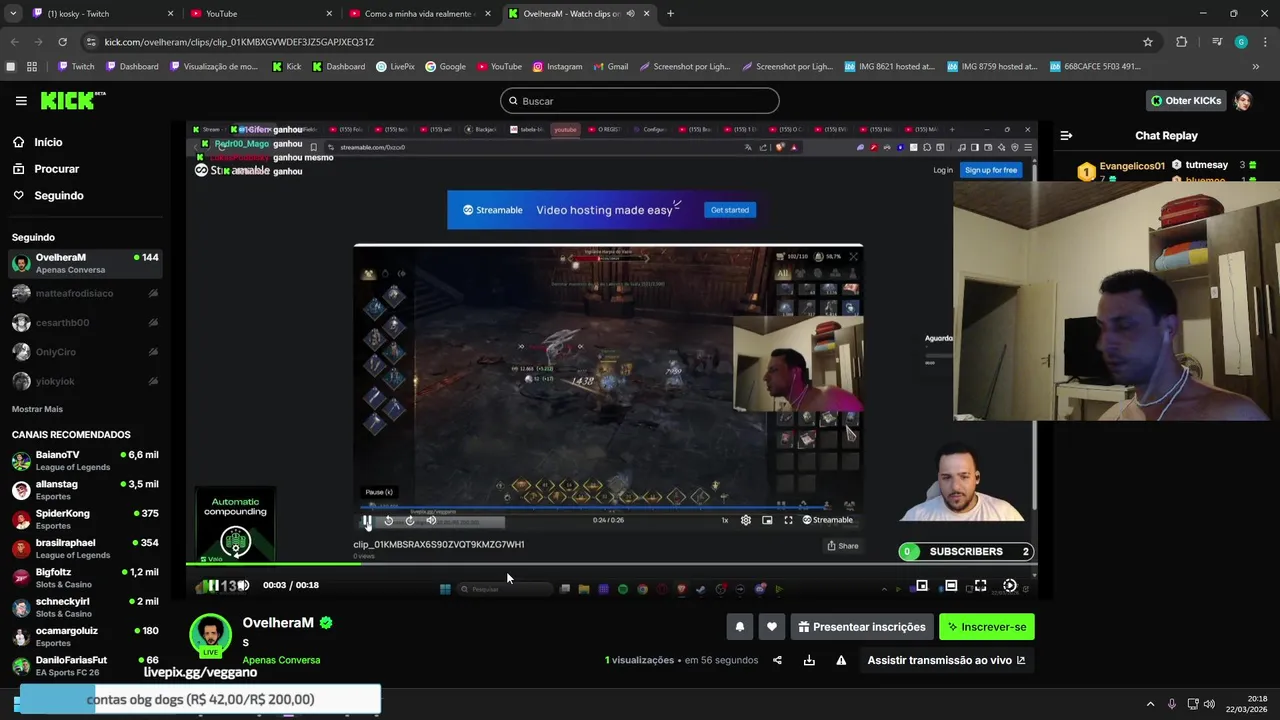Open allanstag recommended channel

click(85, 490)
